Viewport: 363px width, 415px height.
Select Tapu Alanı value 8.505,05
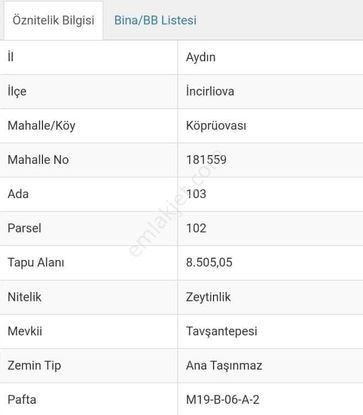(x=209, y=263)
